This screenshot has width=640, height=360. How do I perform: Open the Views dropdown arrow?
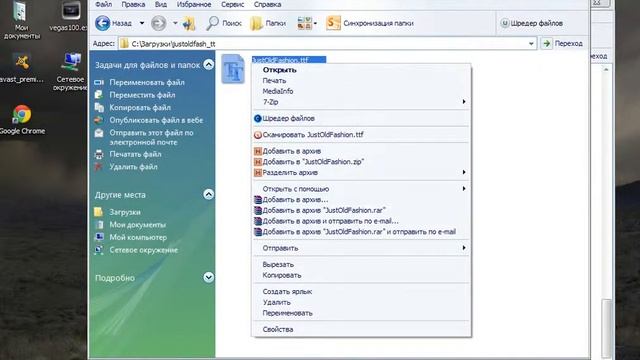[x=316, y=23]
